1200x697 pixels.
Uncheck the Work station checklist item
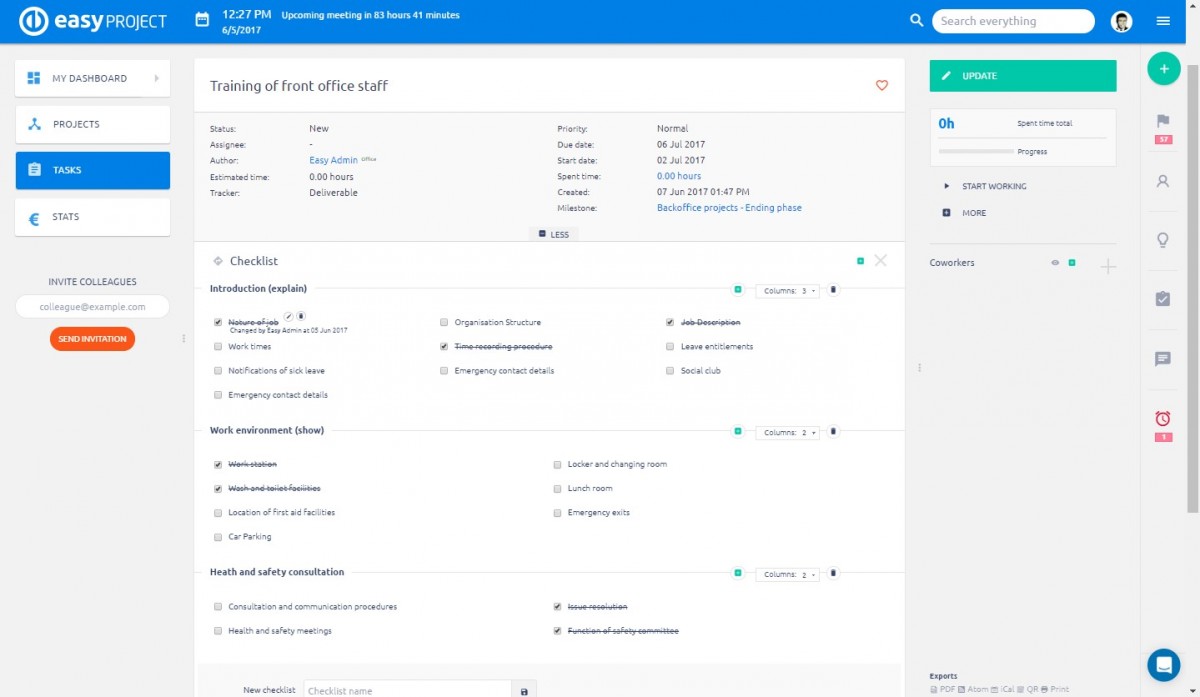coord(218,464)
